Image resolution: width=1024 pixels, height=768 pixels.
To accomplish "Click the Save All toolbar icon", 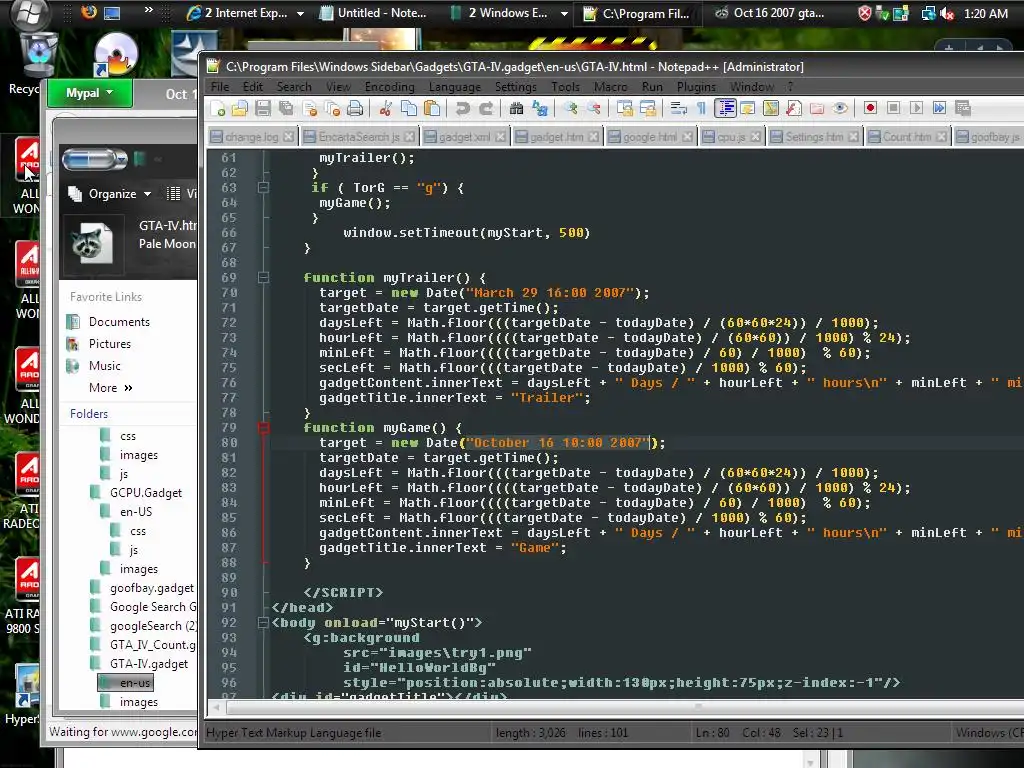I will [x=286, y=108].
